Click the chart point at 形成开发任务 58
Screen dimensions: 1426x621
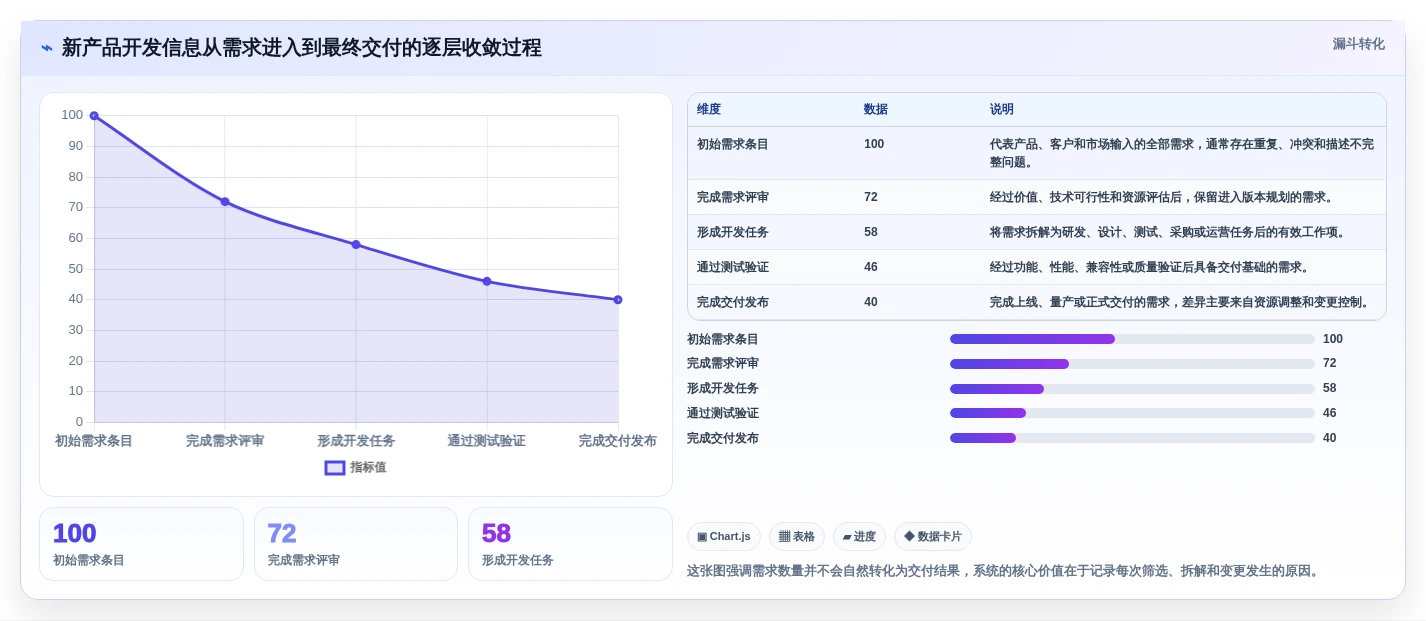[x=356, y=245]
